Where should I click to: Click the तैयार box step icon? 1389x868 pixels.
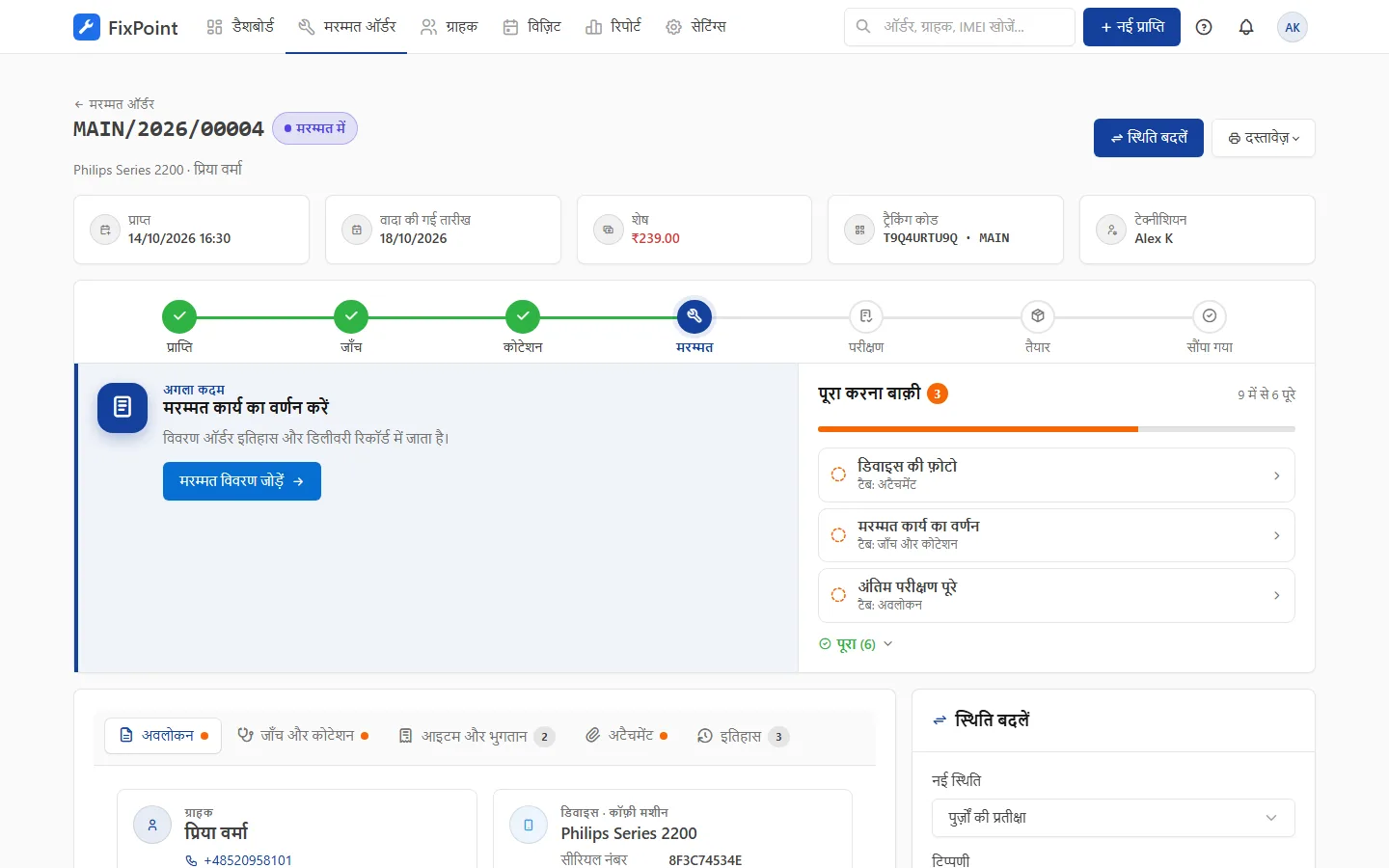(x=1038, y=316)
